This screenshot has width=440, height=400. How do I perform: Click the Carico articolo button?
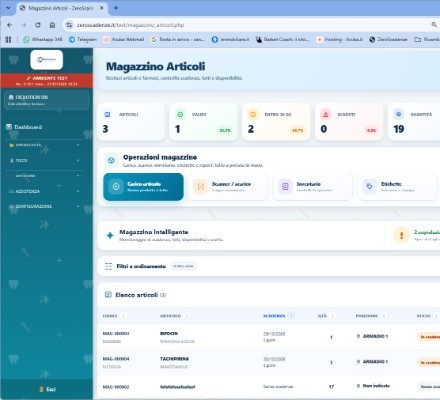[143, 187]
